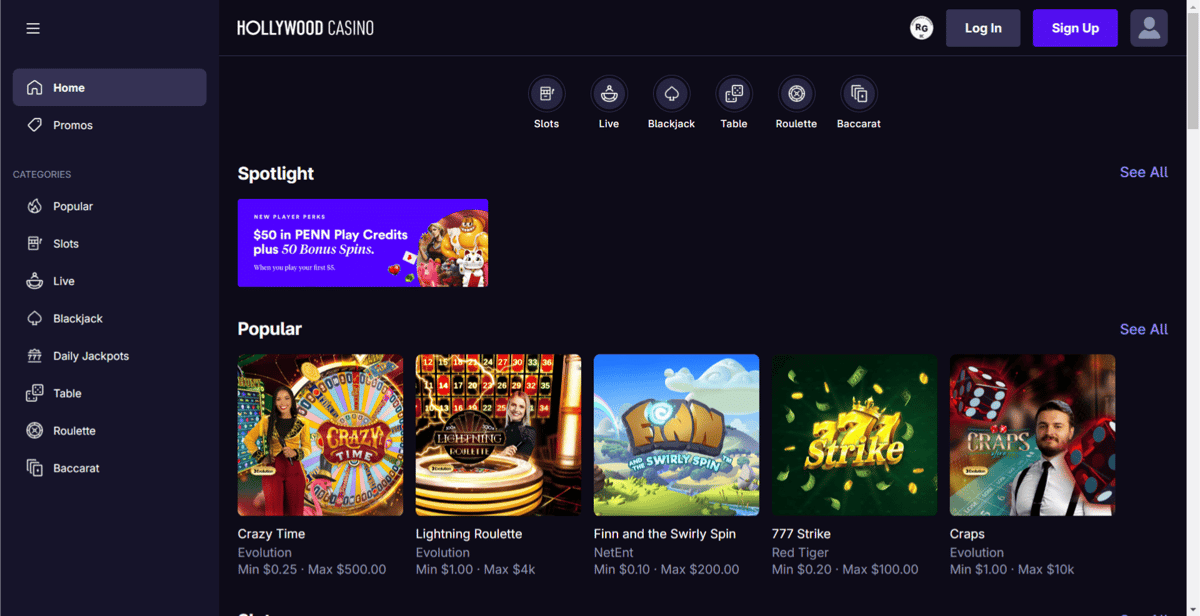1200x616 pixels.
Task: Click the Baccarat cards icon in sidebar
Action: [x=35, y=468]
